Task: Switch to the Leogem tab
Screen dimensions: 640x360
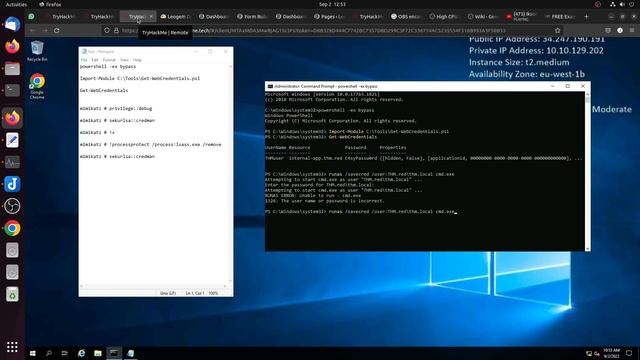Action: tap(176, 17)
